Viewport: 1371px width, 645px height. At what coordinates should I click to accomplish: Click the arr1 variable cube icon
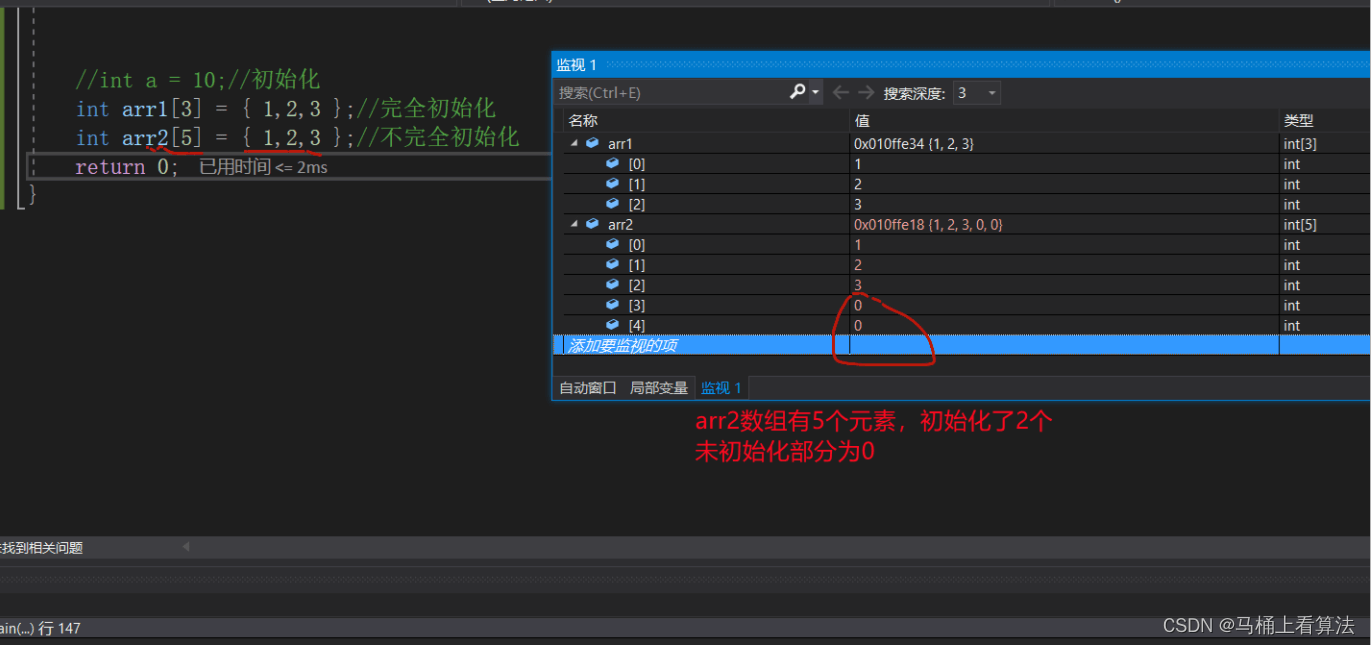pyautogui.click(x=593, y=144)
